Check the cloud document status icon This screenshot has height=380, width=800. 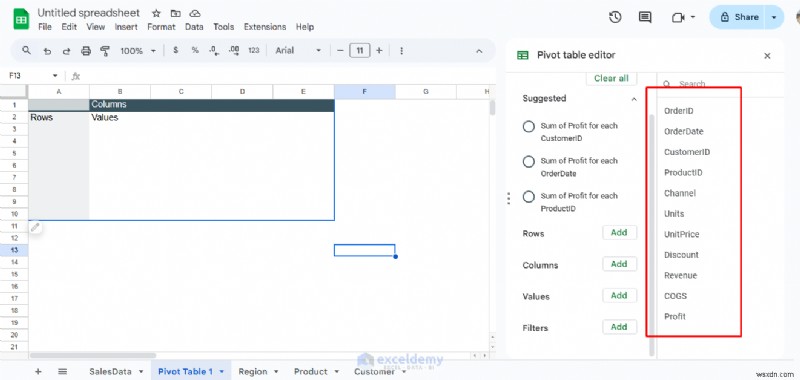point(194,13)
